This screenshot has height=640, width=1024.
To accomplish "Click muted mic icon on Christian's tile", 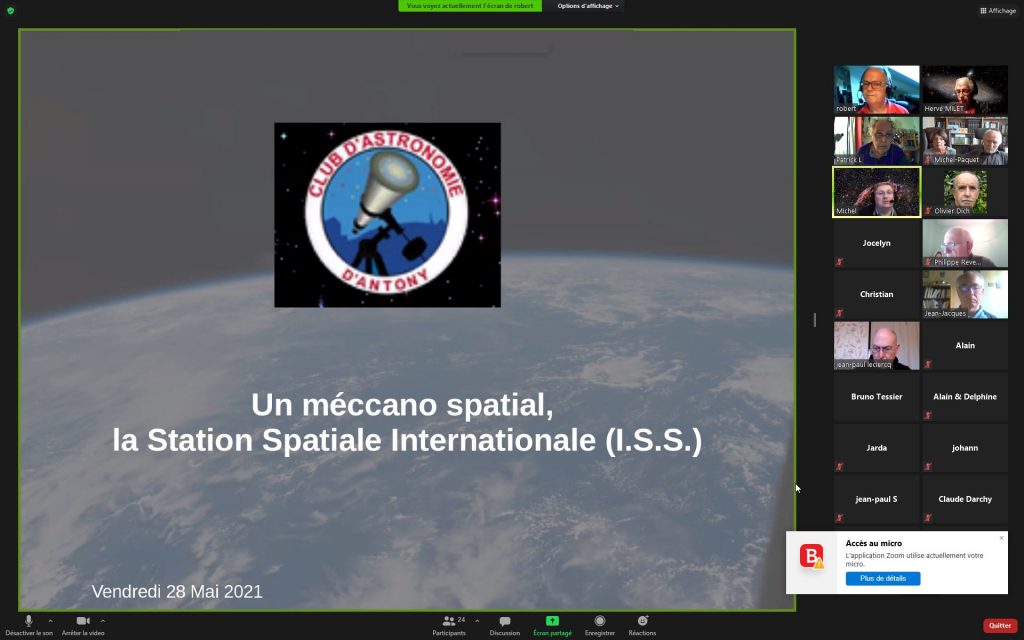I will click(x=839, y=313).
